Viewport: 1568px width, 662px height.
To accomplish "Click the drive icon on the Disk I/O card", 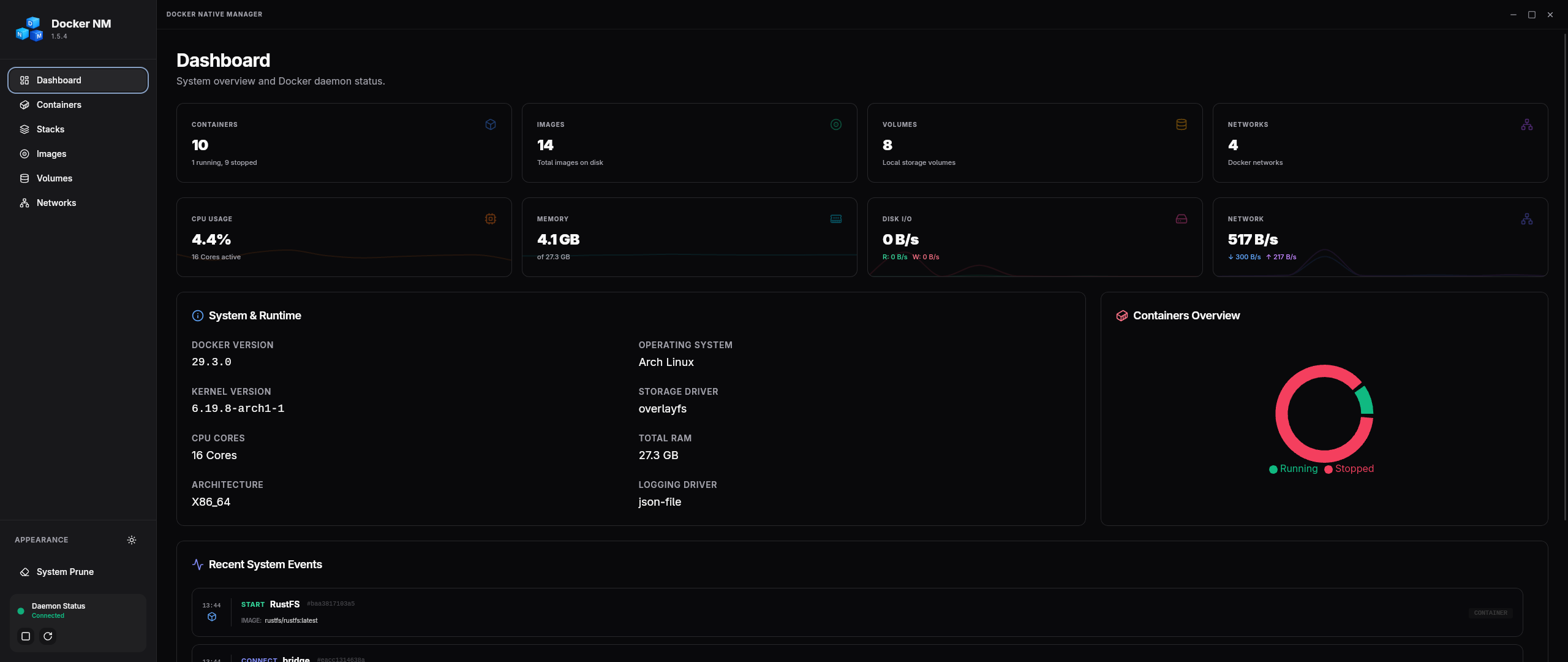I will [1182, 219].
